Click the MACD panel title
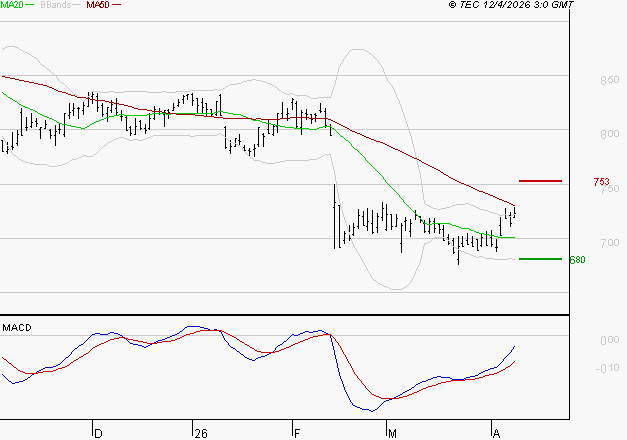 [x=17, y=328]
